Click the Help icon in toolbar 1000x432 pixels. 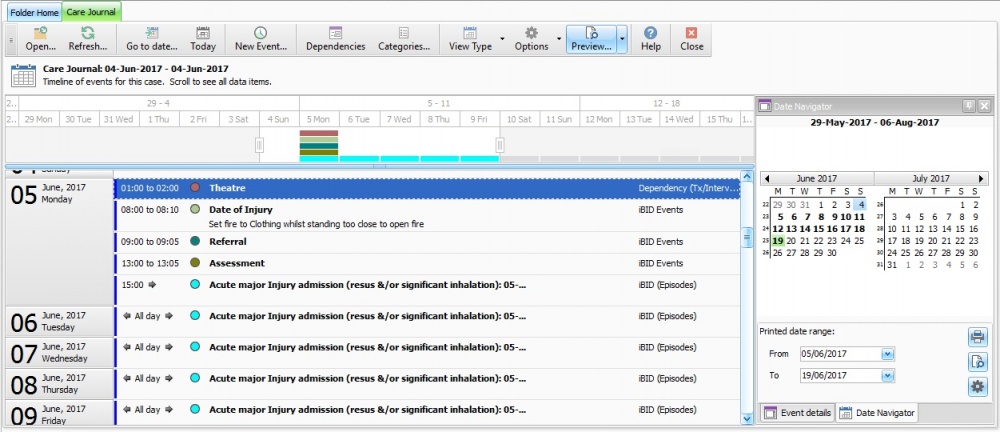tap(651, 39)
